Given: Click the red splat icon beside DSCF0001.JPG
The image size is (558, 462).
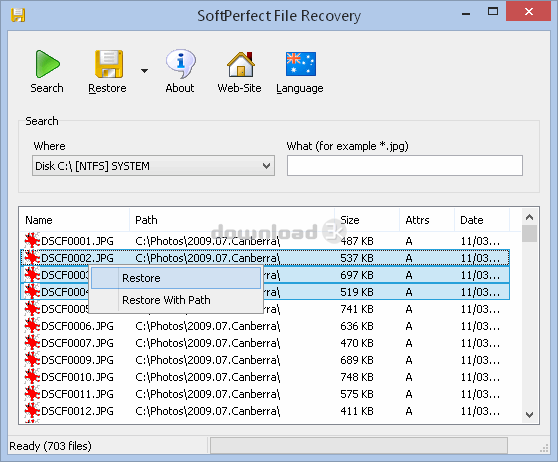Looking at the screenshot, I should (32, 241).
